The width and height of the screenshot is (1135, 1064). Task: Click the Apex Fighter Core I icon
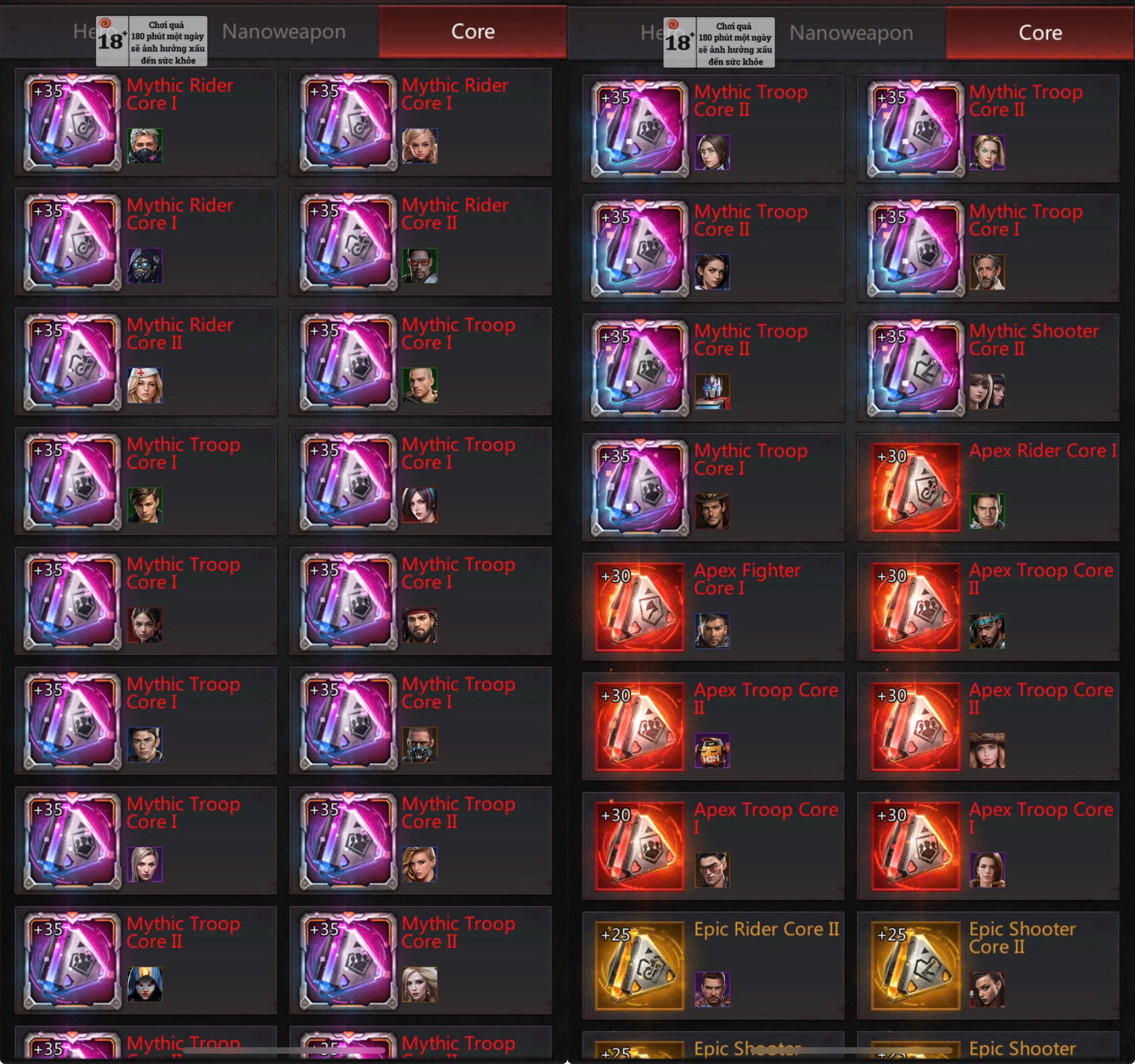pos(639,607)
